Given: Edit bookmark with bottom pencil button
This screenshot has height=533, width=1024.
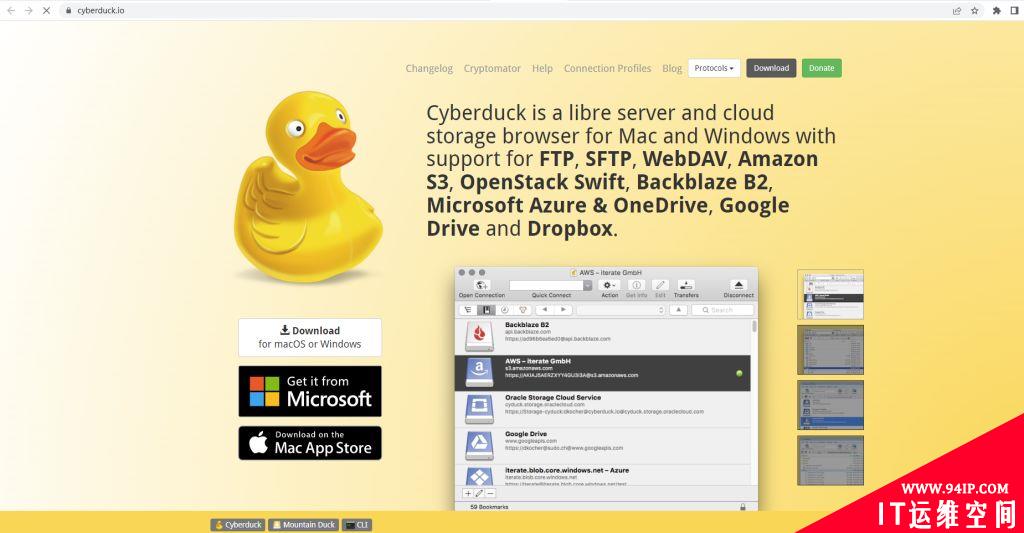Looking at the screenshot, I should 479,494.
